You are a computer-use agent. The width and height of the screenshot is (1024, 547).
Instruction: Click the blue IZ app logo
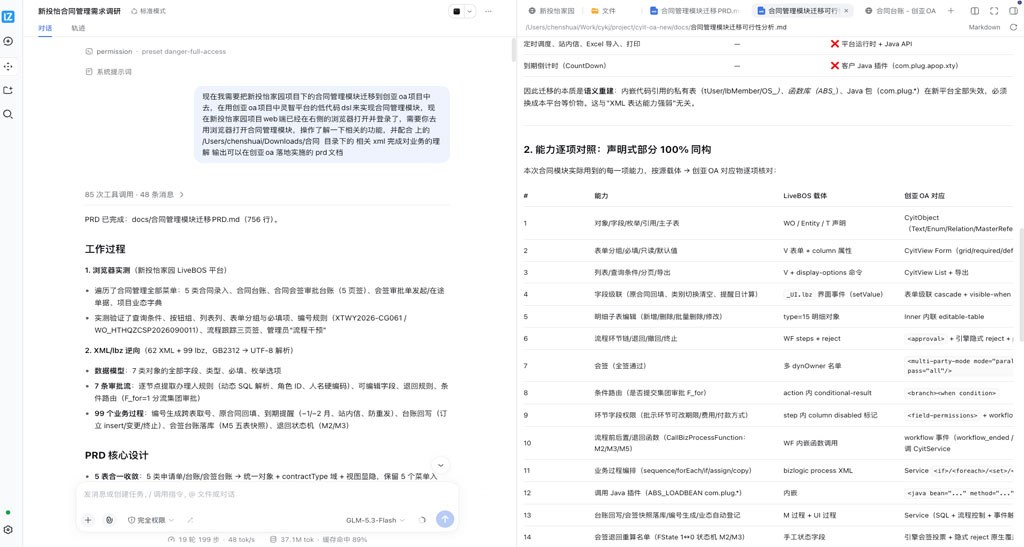(8, 16)
